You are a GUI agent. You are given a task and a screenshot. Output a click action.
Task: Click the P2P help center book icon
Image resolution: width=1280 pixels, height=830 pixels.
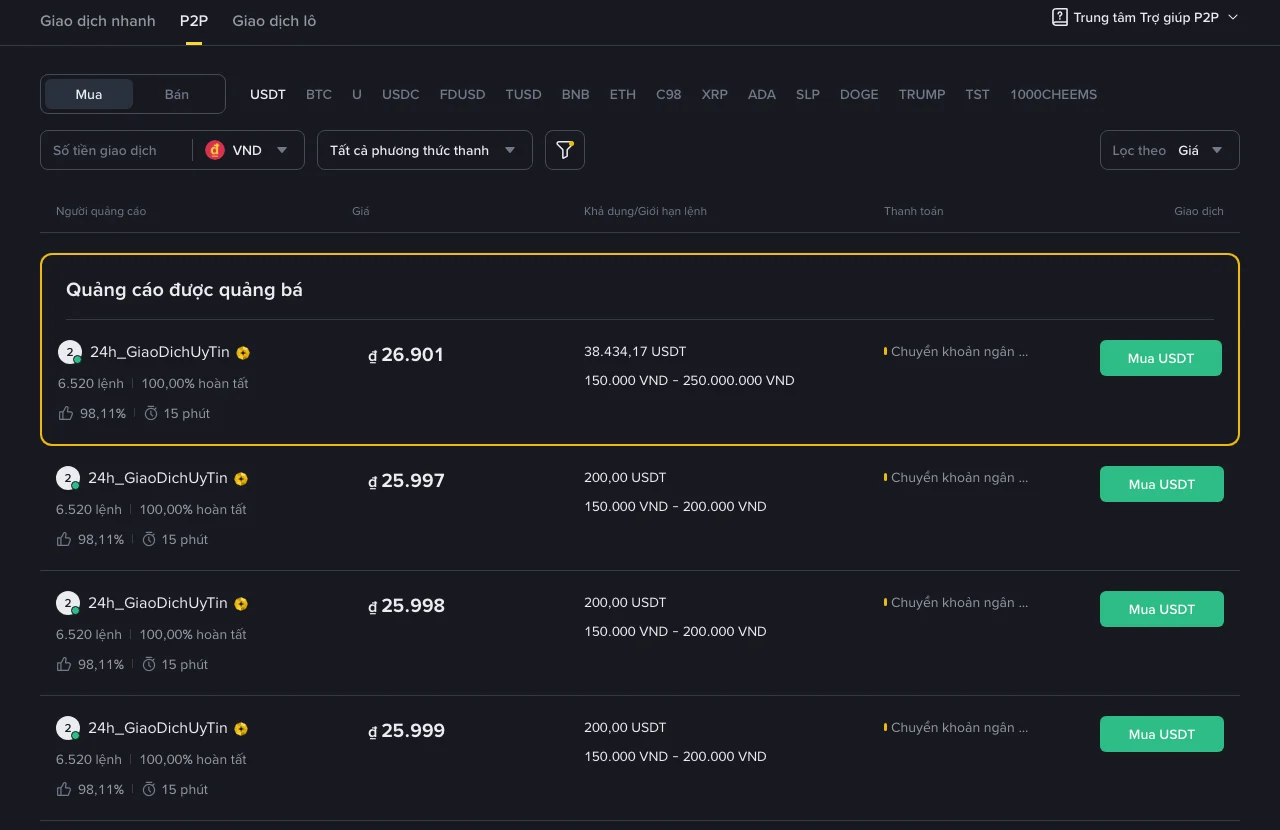1060,17
